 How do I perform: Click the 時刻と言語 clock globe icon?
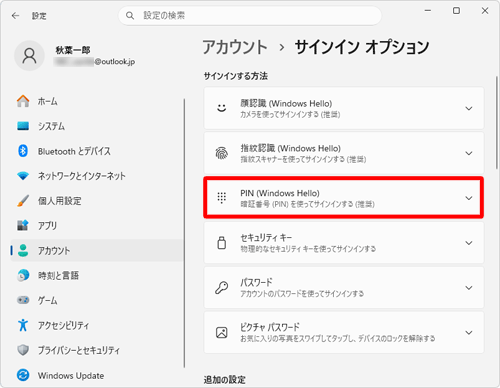click(23, 275)
